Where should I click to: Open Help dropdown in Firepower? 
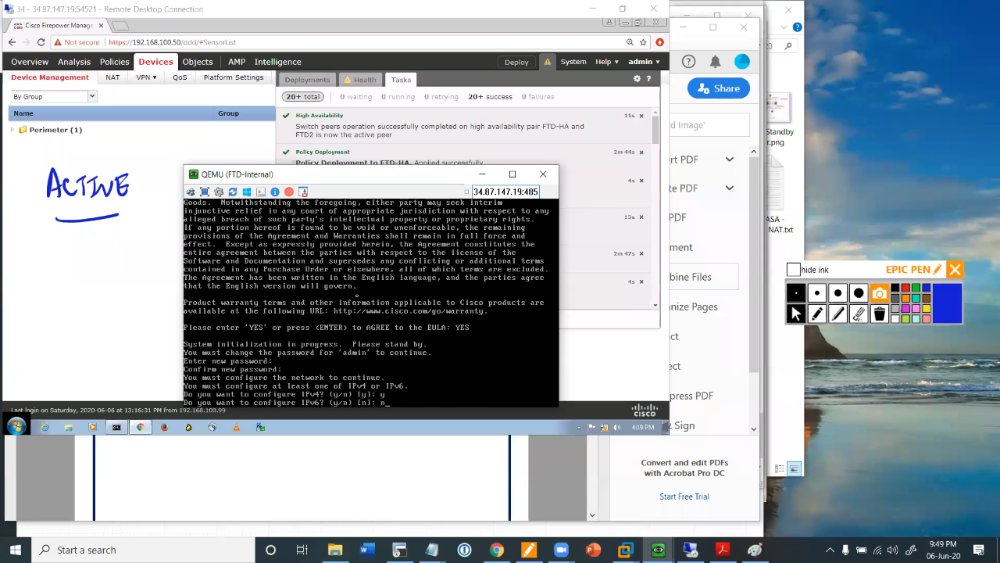[x=607, y=62]
